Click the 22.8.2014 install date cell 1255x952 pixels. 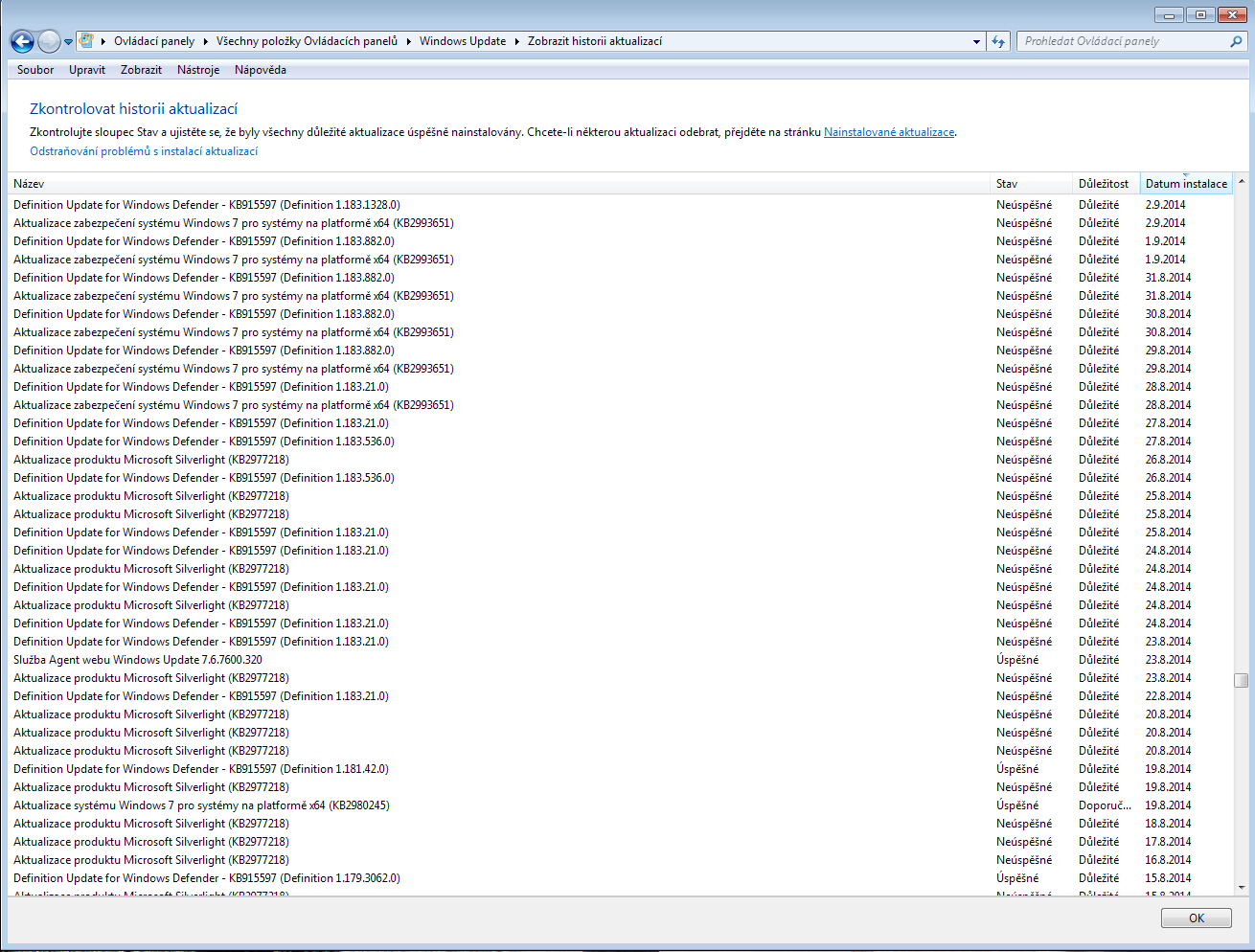[1168, 696]
